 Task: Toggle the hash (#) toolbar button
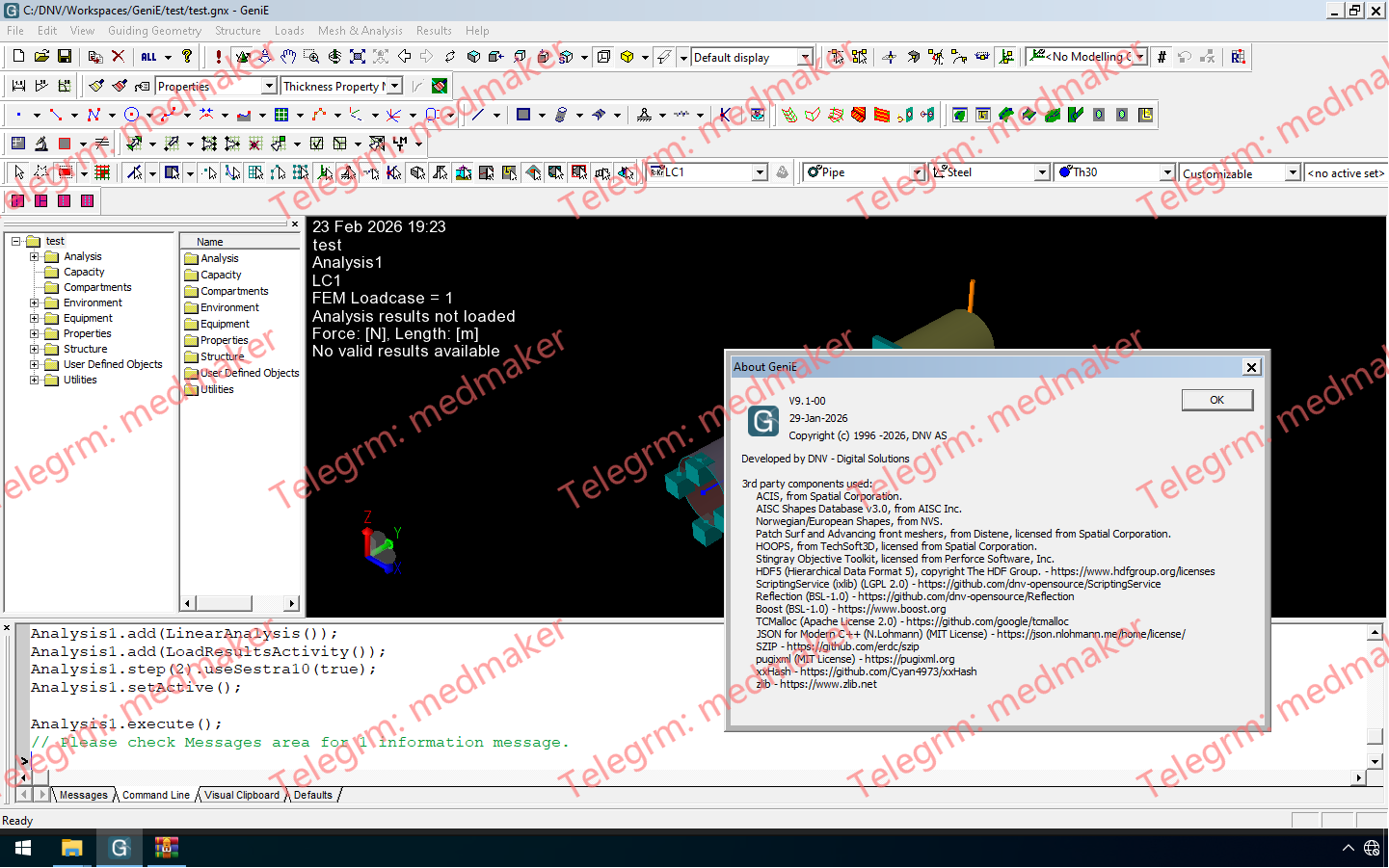pyautogui.click(x=1162, y=57)
